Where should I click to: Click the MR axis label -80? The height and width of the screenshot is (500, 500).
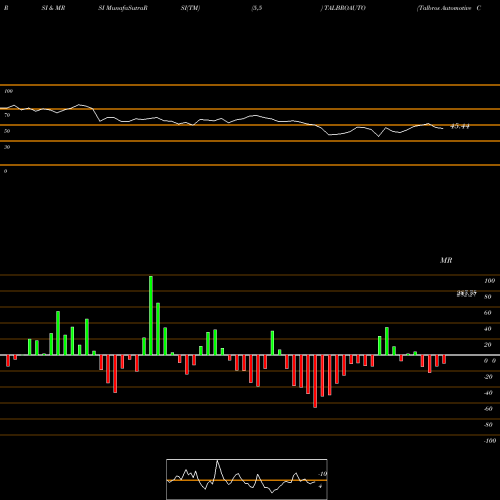[488, 425]
